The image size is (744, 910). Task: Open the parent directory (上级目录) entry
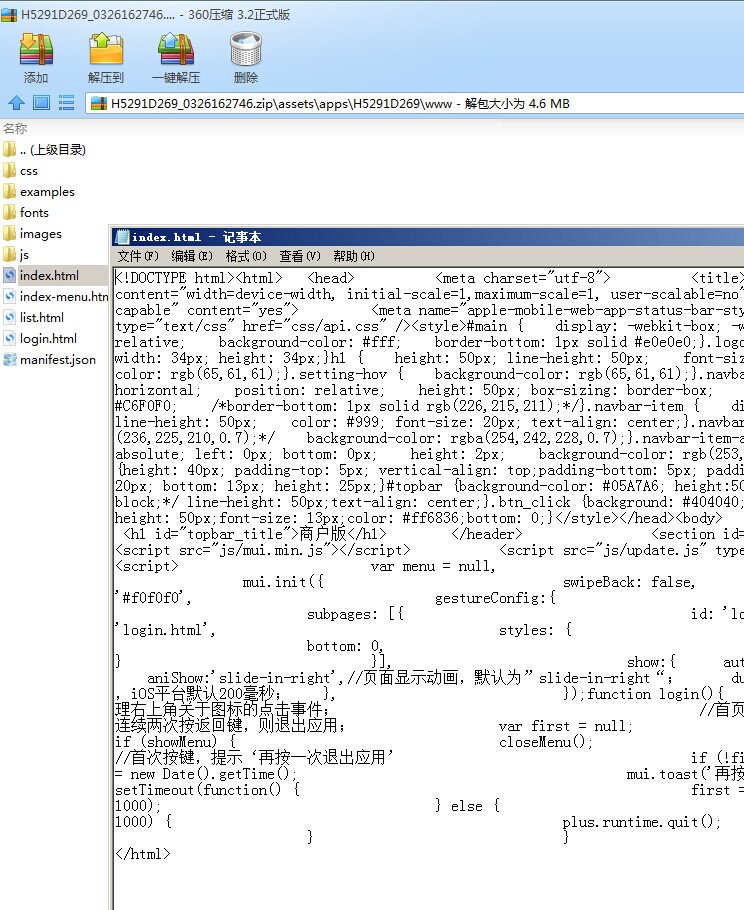pyautogui.click(x=44, y=150)
